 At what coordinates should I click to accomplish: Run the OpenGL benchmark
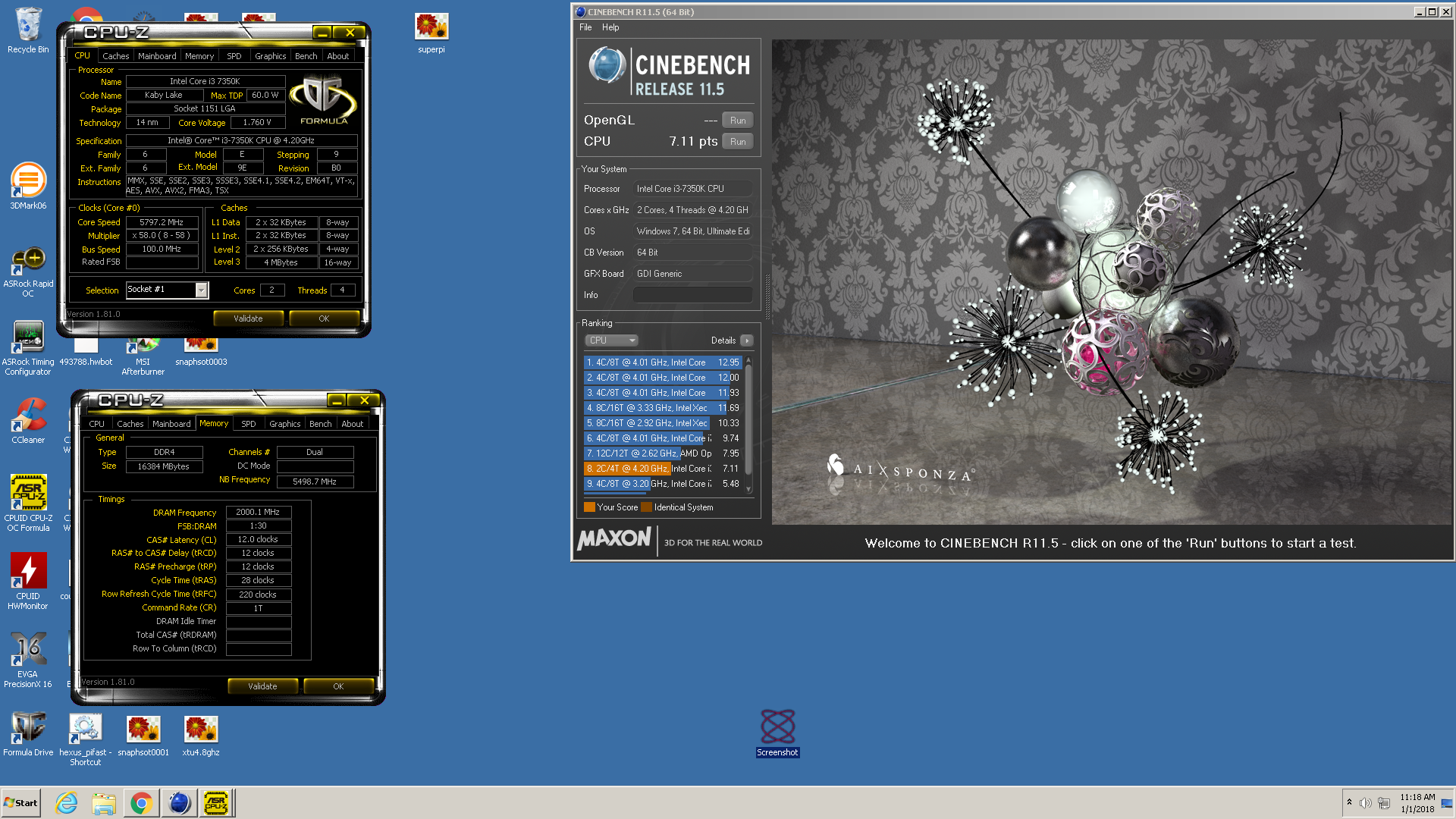tap(738, 121)
